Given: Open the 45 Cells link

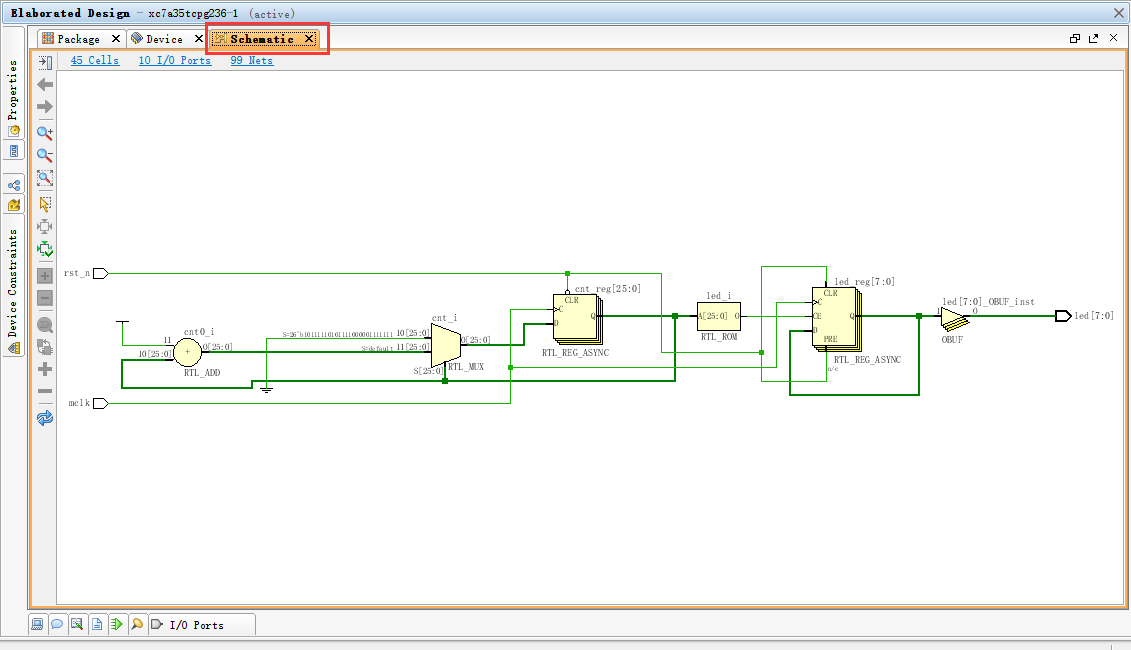Looking at the screenshot, I should click(94, 61).
